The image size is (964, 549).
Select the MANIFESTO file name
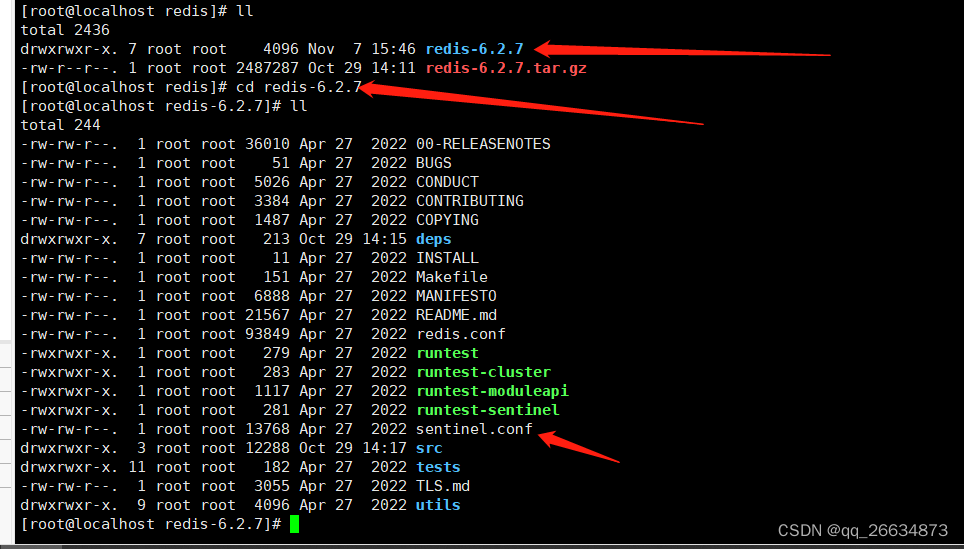click(x=456, y=296)
